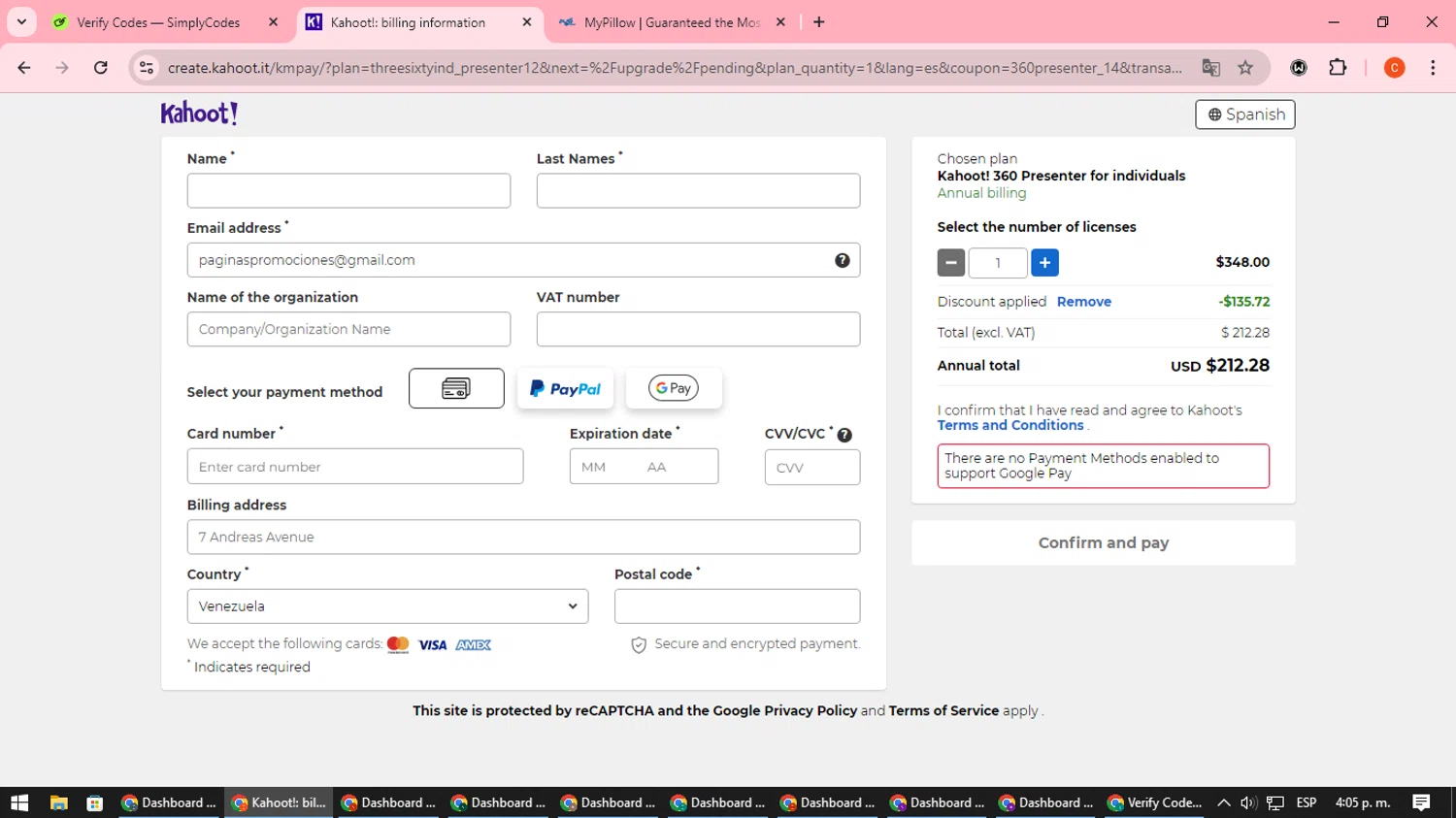This screenshot has height=818, width=1456.
Task: Switch to the MyPillow browser tab
Action: click(672, 22)
